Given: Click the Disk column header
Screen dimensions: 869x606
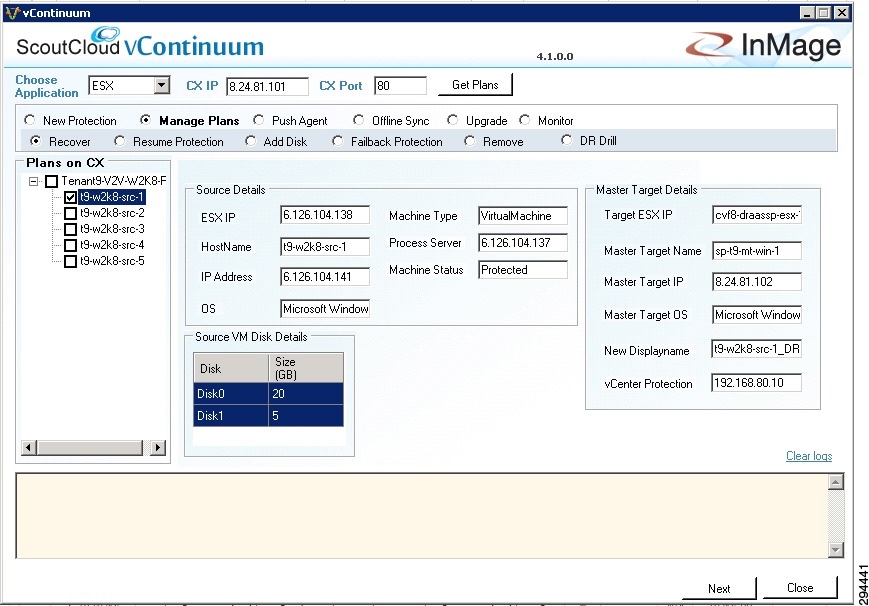Looking at the screenshot, I should pos(231,368).
